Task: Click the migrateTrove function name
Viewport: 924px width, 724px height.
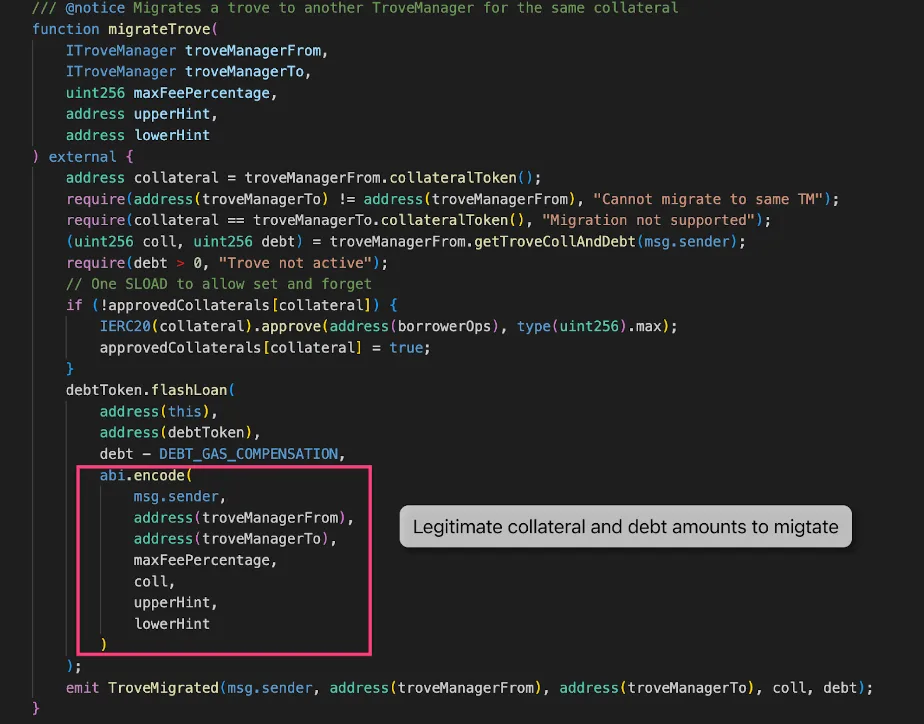Action: tap(159, 29)
